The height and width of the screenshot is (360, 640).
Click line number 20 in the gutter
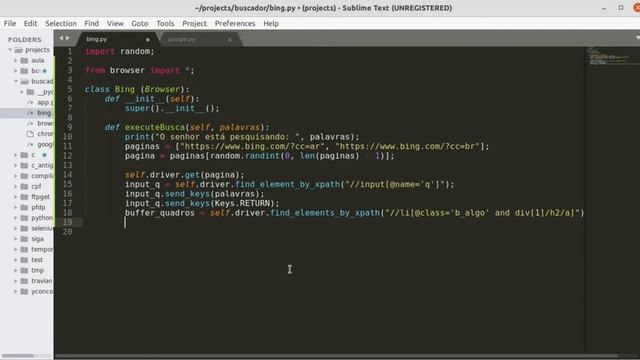coord(67,231)
